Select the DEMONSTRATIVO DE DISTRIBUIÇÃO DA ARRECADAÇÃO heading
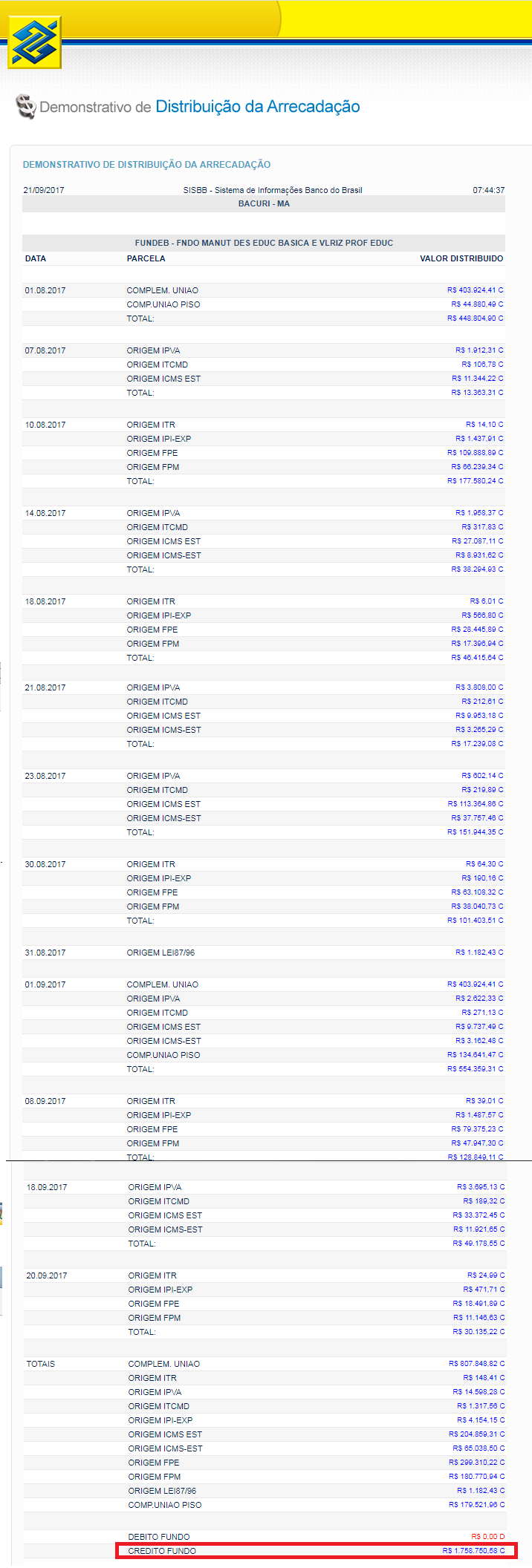 click(146, 165)
